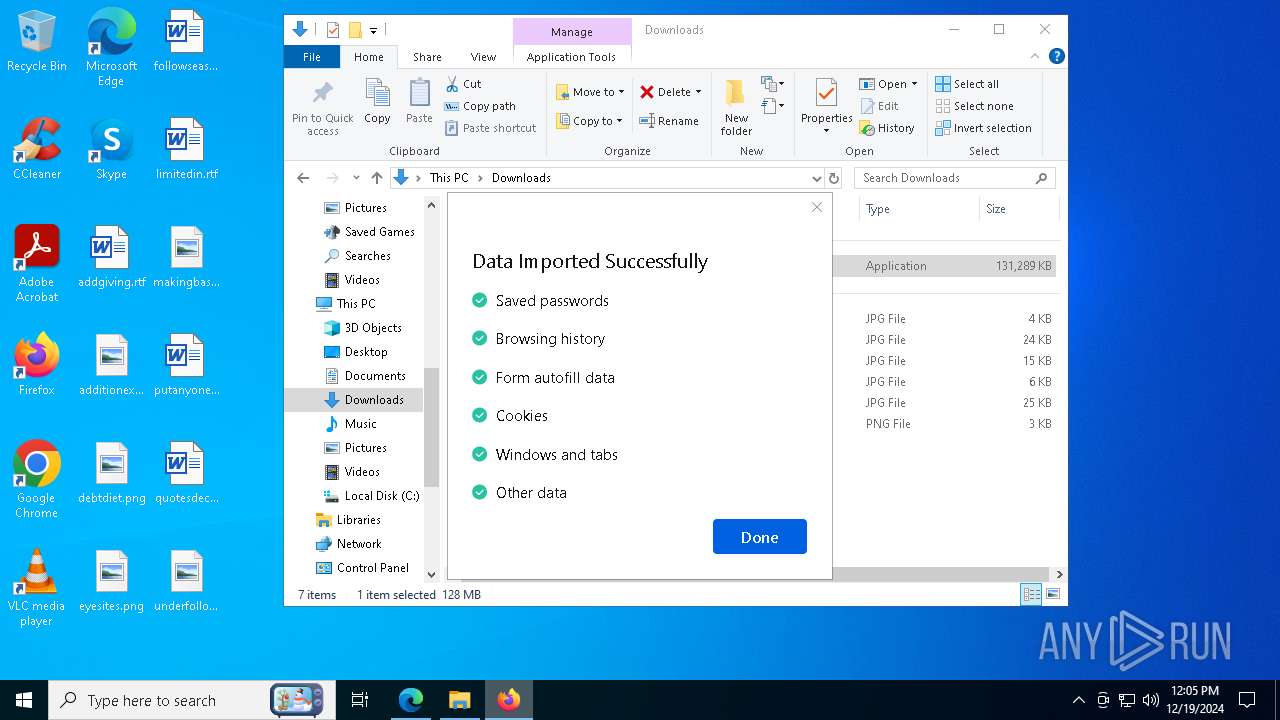Collapse the ribbon with chevron
Screen dimensions: 1280x720
1035,57
